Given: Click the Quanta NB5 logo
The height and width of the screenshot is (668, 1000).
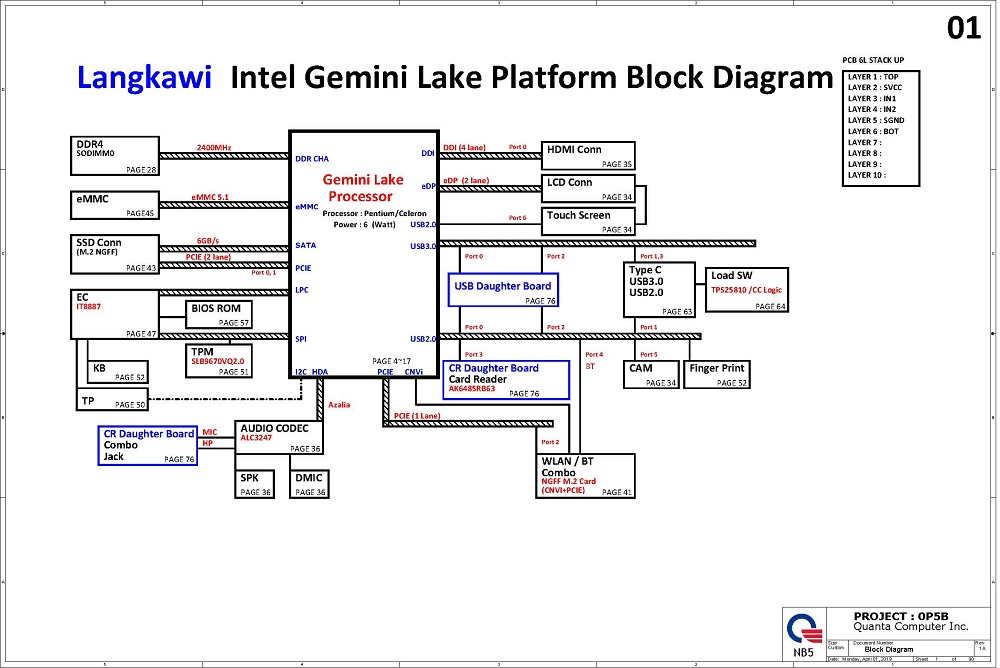Looking at the screenshot, I should [804, 634].
